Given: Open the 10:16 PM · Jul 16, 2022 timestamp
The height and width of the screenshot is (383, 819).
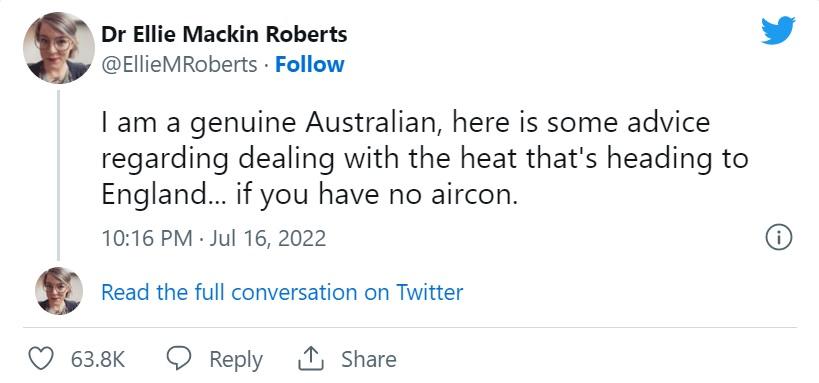Looking at the screenshot, I should point(214,239).
